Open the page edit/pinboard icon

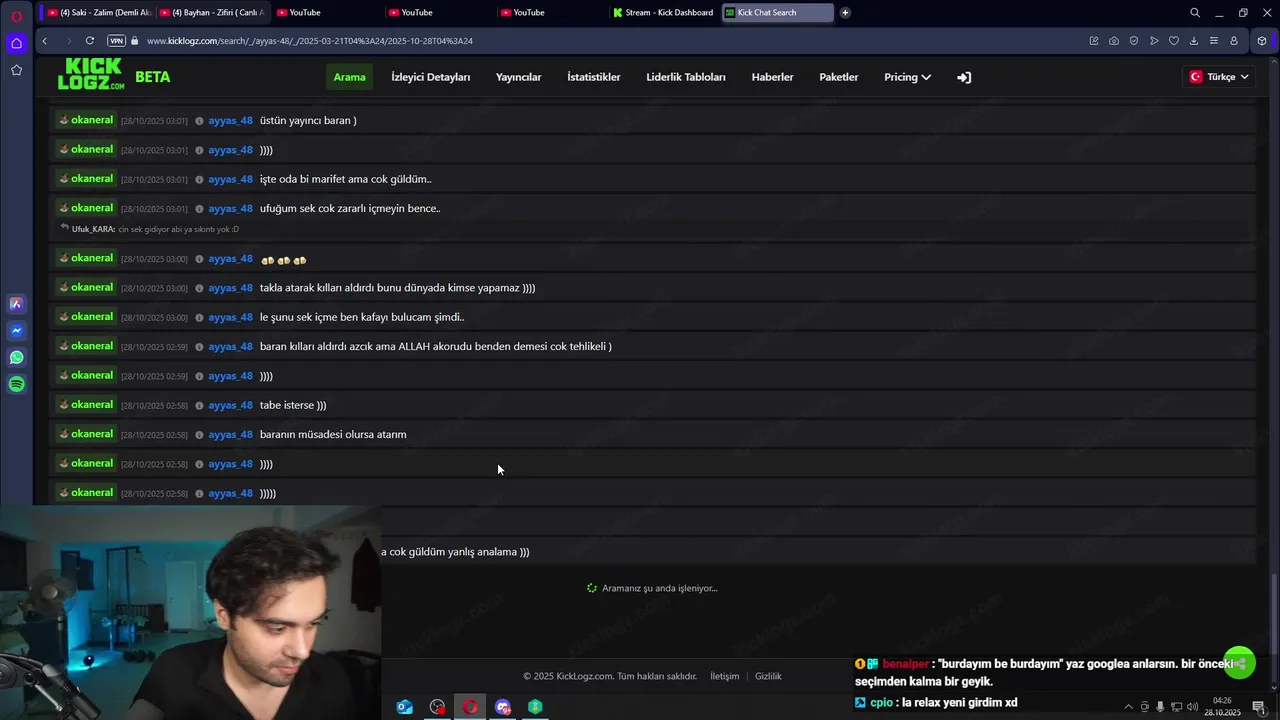coord(1094,41)
